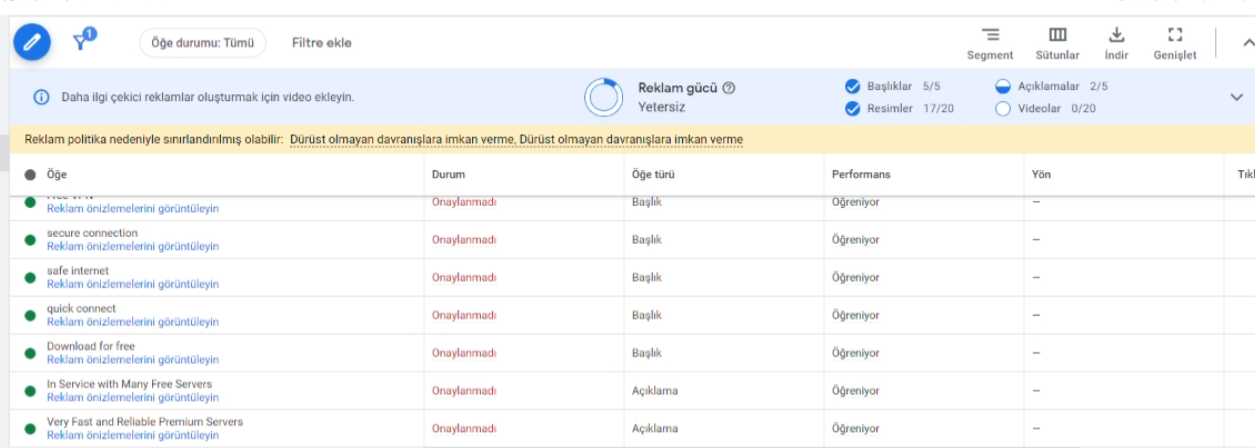Sort by the Öğe column header
1255x448 pixels.
pos(57,174)
